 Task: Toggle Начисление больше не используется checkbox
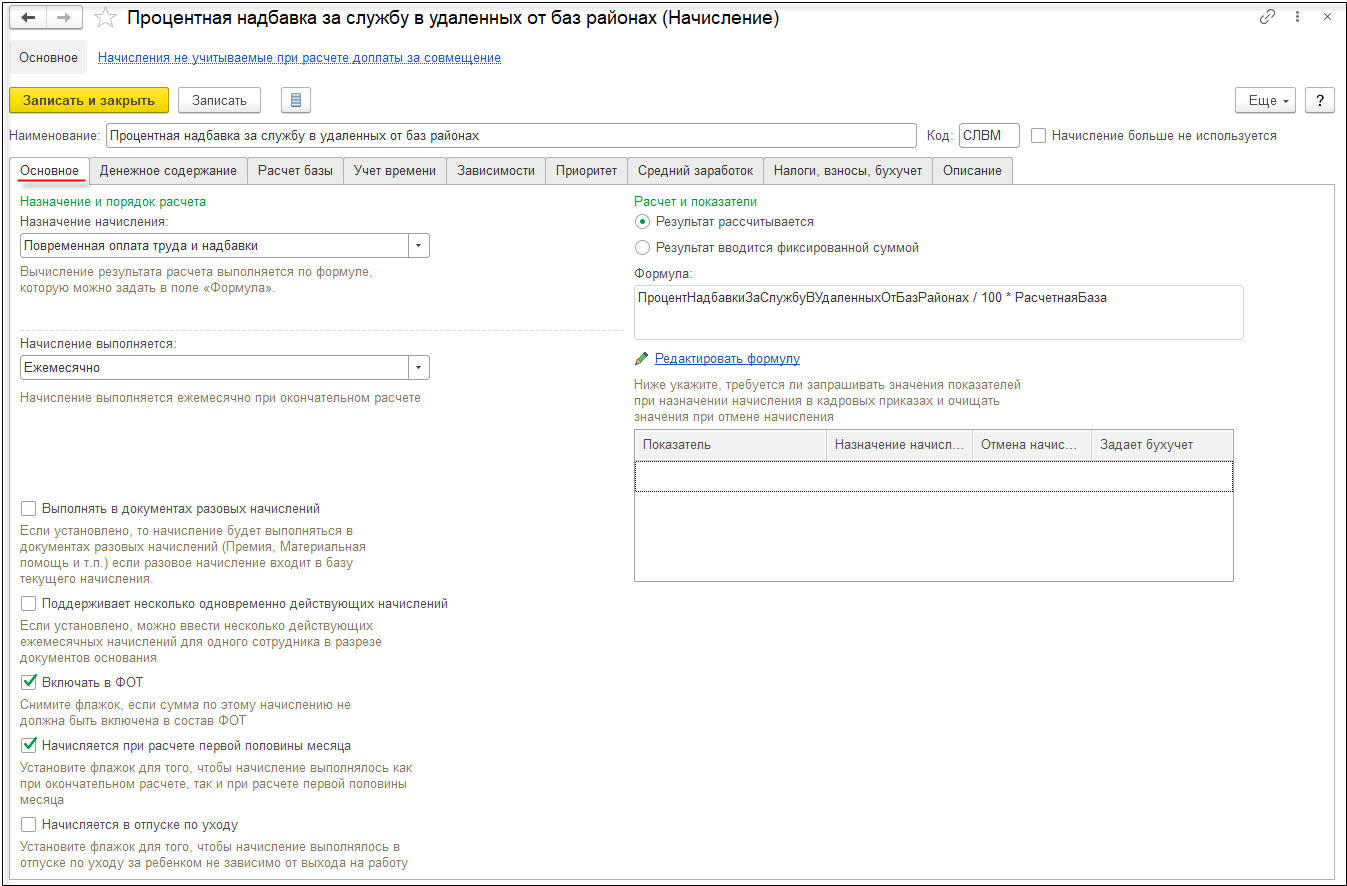[x=1039, y=135]
